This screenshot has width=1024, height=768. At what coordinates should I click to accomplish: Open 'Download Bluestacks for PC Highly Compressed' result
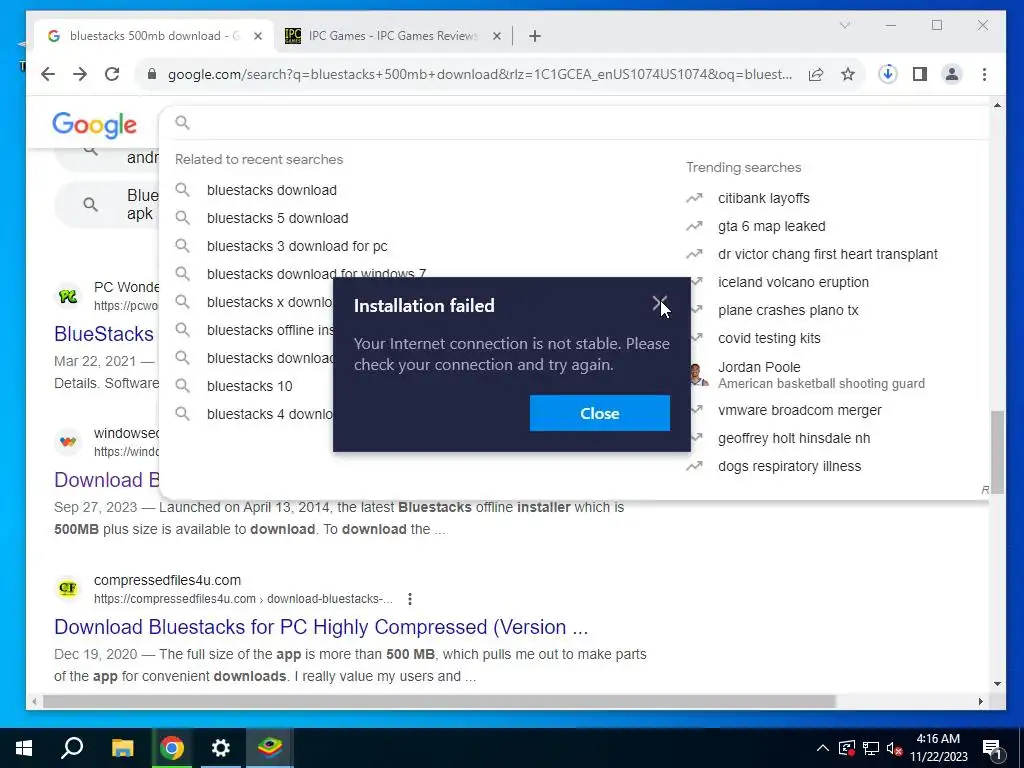click(321, 627)
